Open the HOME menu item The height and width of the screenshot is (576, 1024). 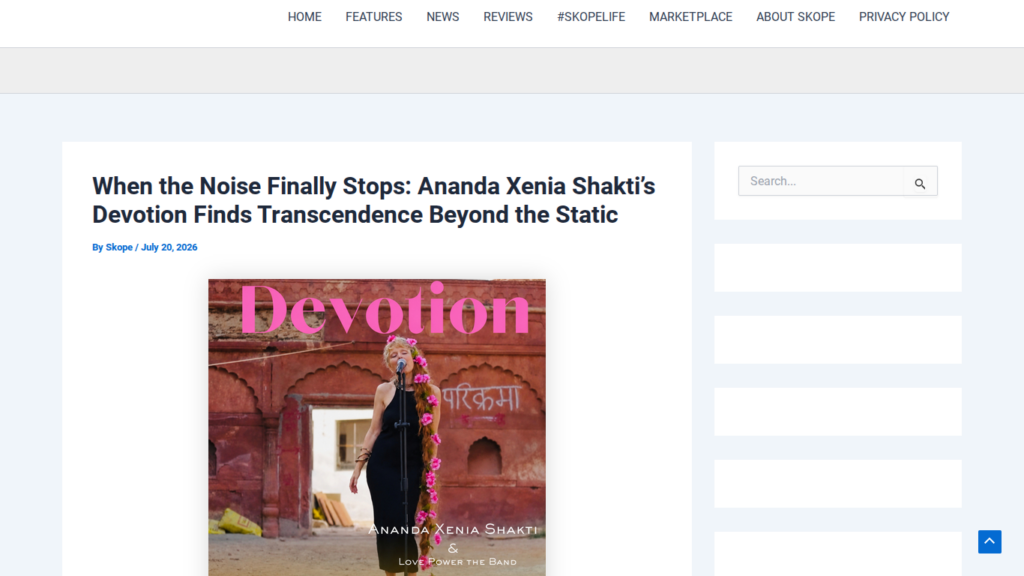304,17
